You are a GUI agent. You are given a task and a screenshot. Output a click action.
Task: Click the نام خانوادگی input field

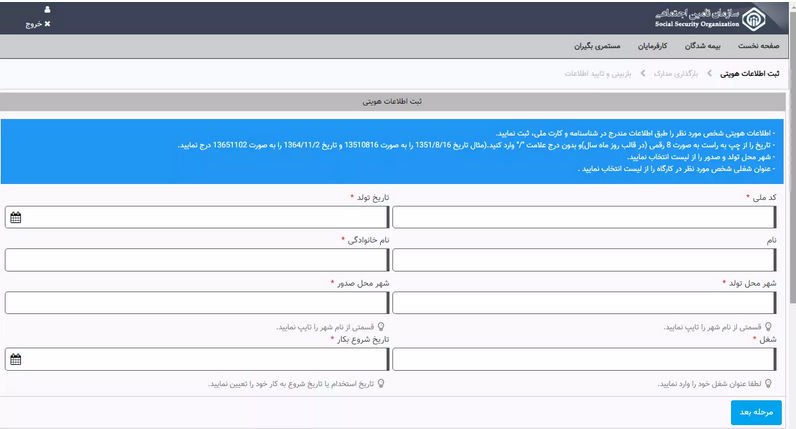pyautogui.click(x=197, y=260)
